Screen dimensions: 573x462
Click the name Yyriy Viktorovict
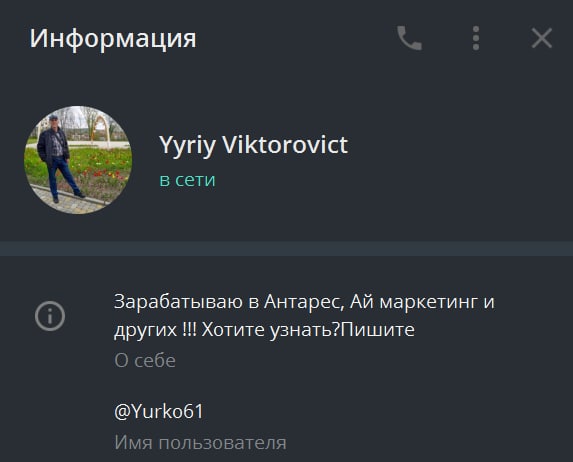253,145
